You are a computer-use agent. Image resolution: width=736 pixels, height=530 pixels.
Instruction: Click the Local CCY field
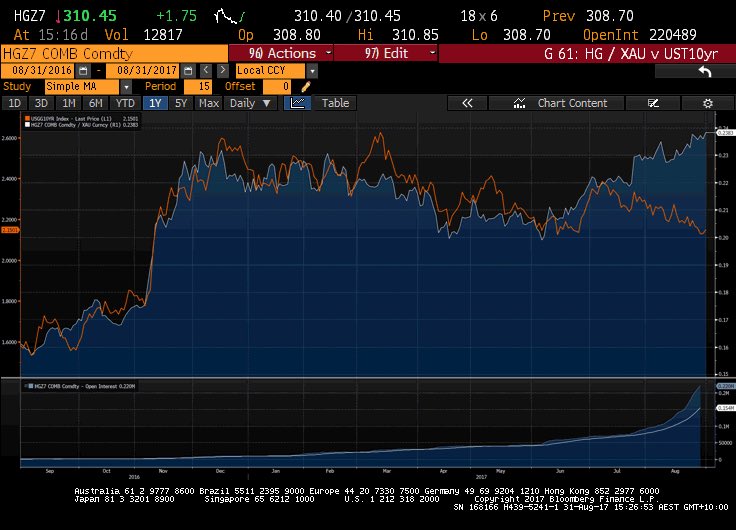pos(271,71)
